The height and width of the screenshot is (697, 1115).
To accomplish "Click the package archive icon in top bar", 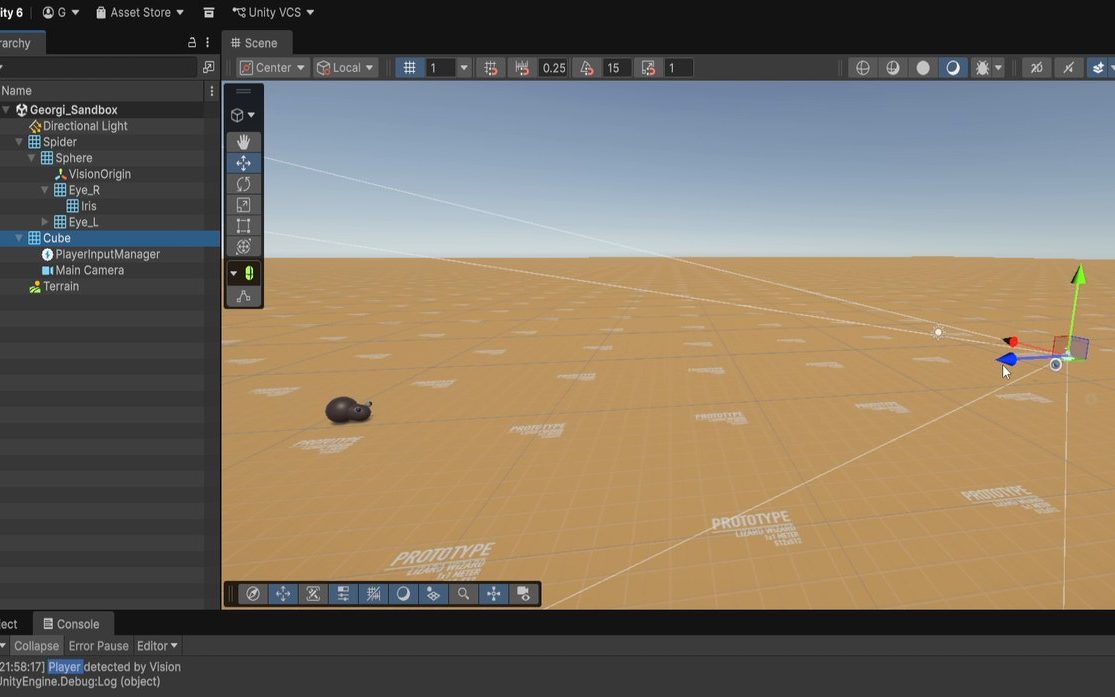I will 209,12.
